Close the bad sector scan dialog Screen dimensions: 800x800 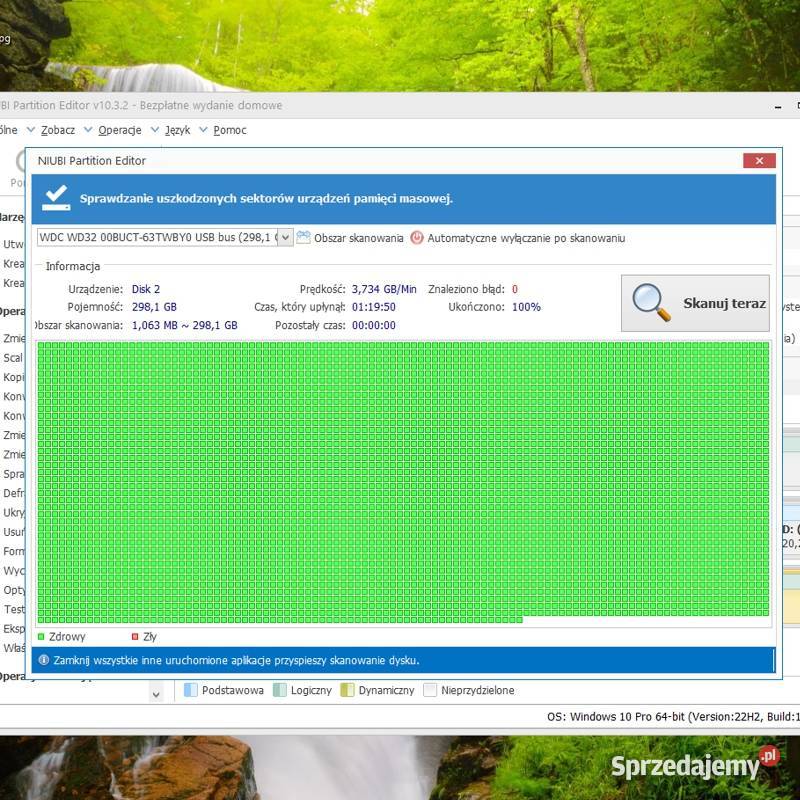(759, 161)
